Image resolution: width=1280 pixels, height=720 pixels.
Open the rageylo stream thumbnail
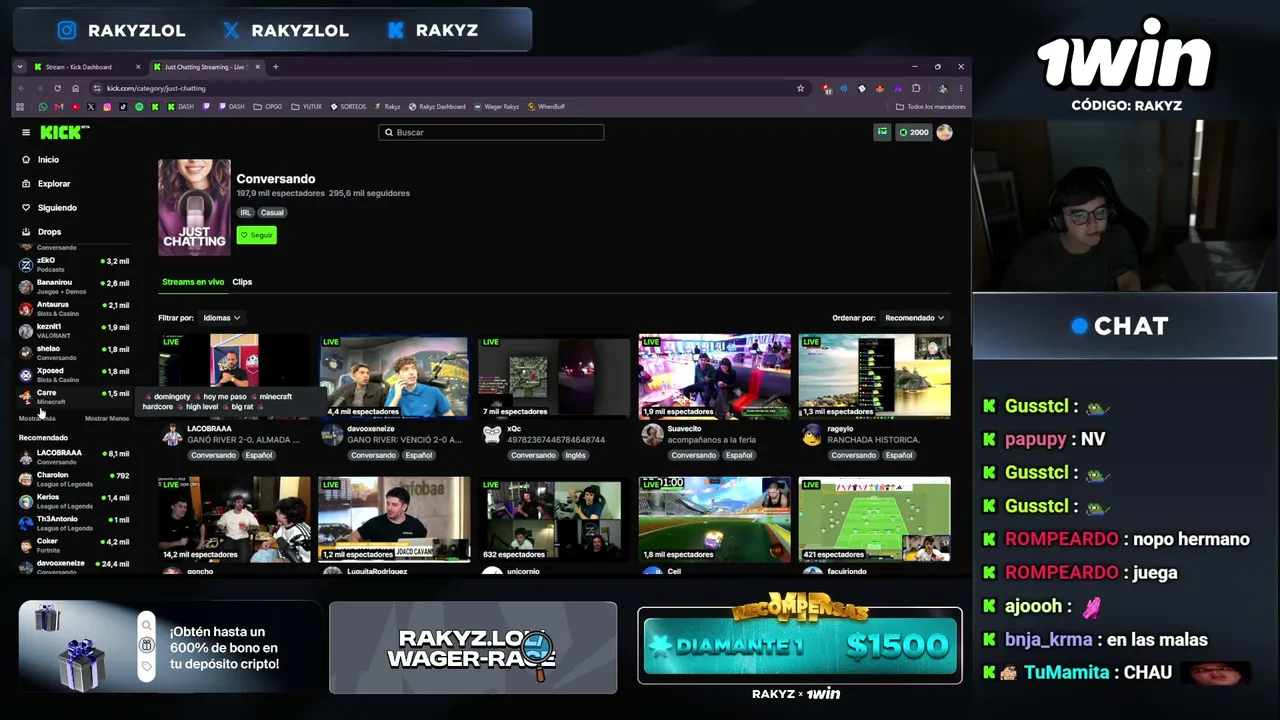(874, 376)
